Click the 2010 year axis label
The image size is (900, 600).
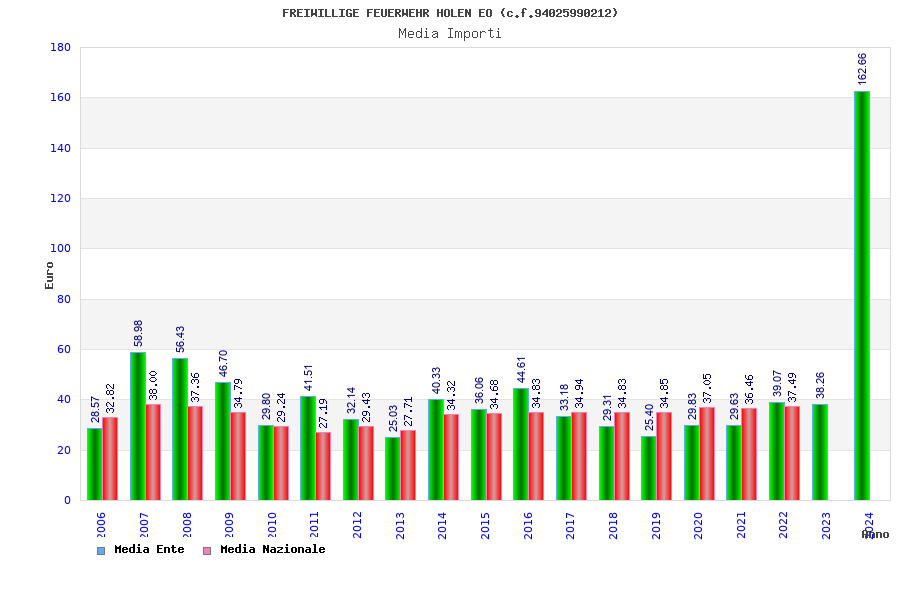pyautogui.click(x=271, y=525)
